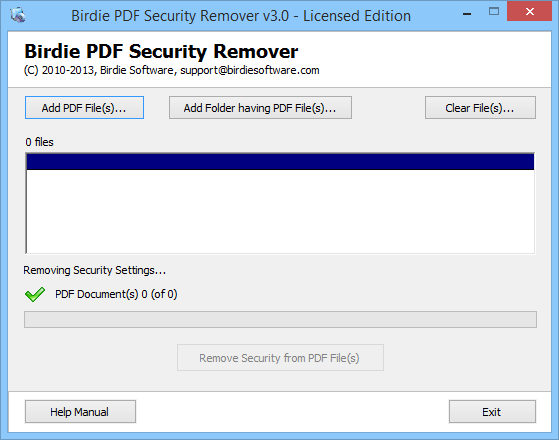Choose Add Folder having PDF File(s)
559x440 pixels.
[260, 108]
